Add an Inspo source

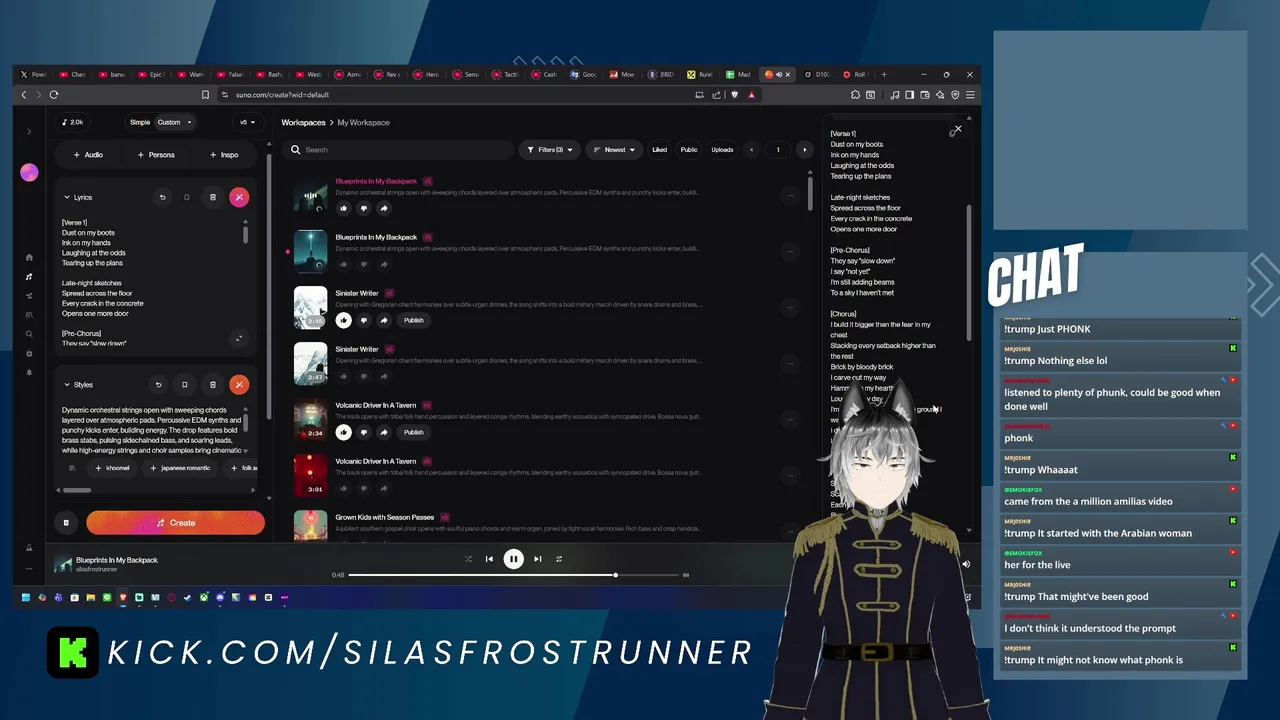(x=224, y=155)
